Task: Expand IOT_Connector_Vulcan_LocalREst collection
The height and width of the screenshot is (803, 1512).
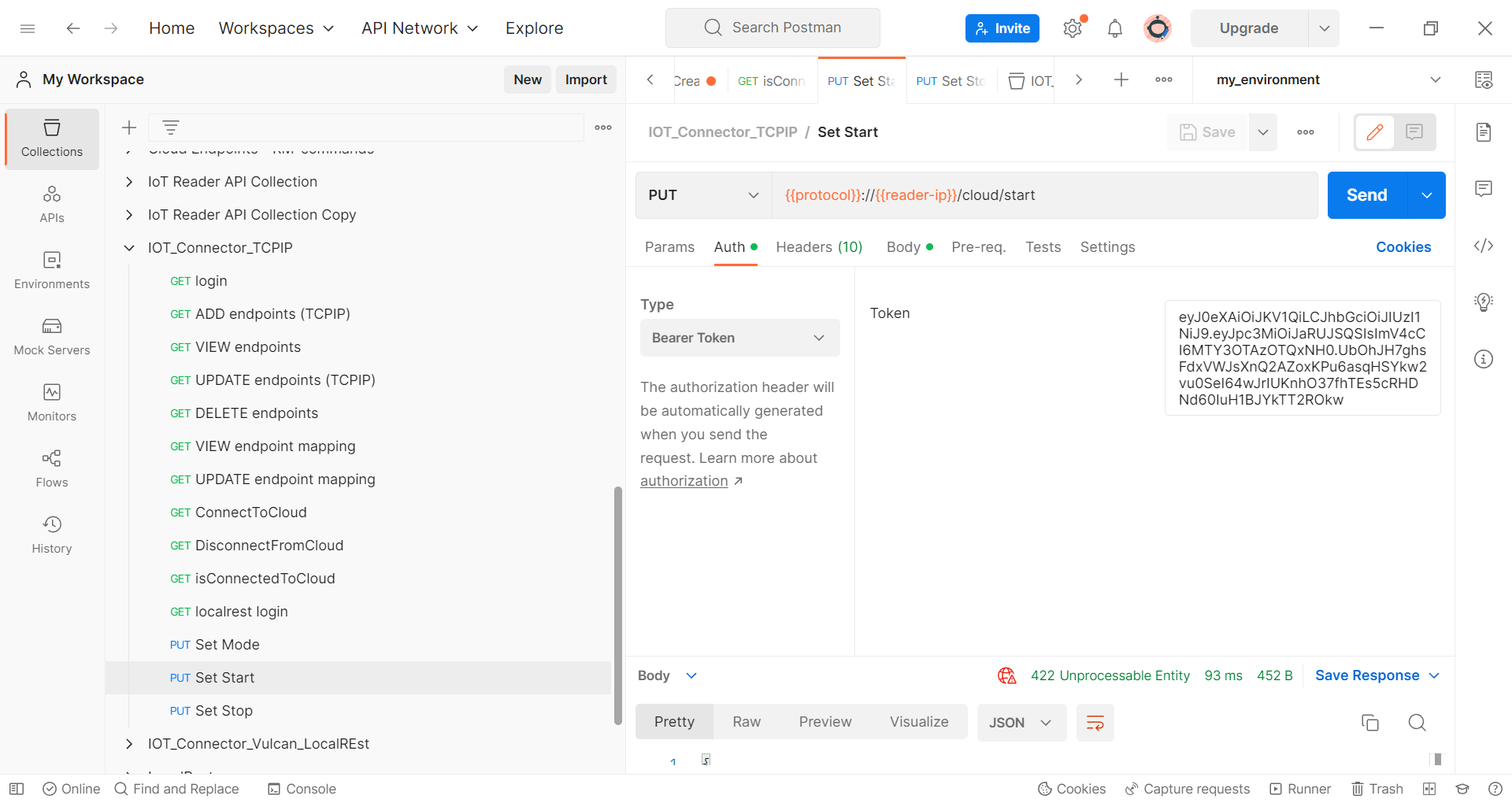Action: click(x=129, y=744)
